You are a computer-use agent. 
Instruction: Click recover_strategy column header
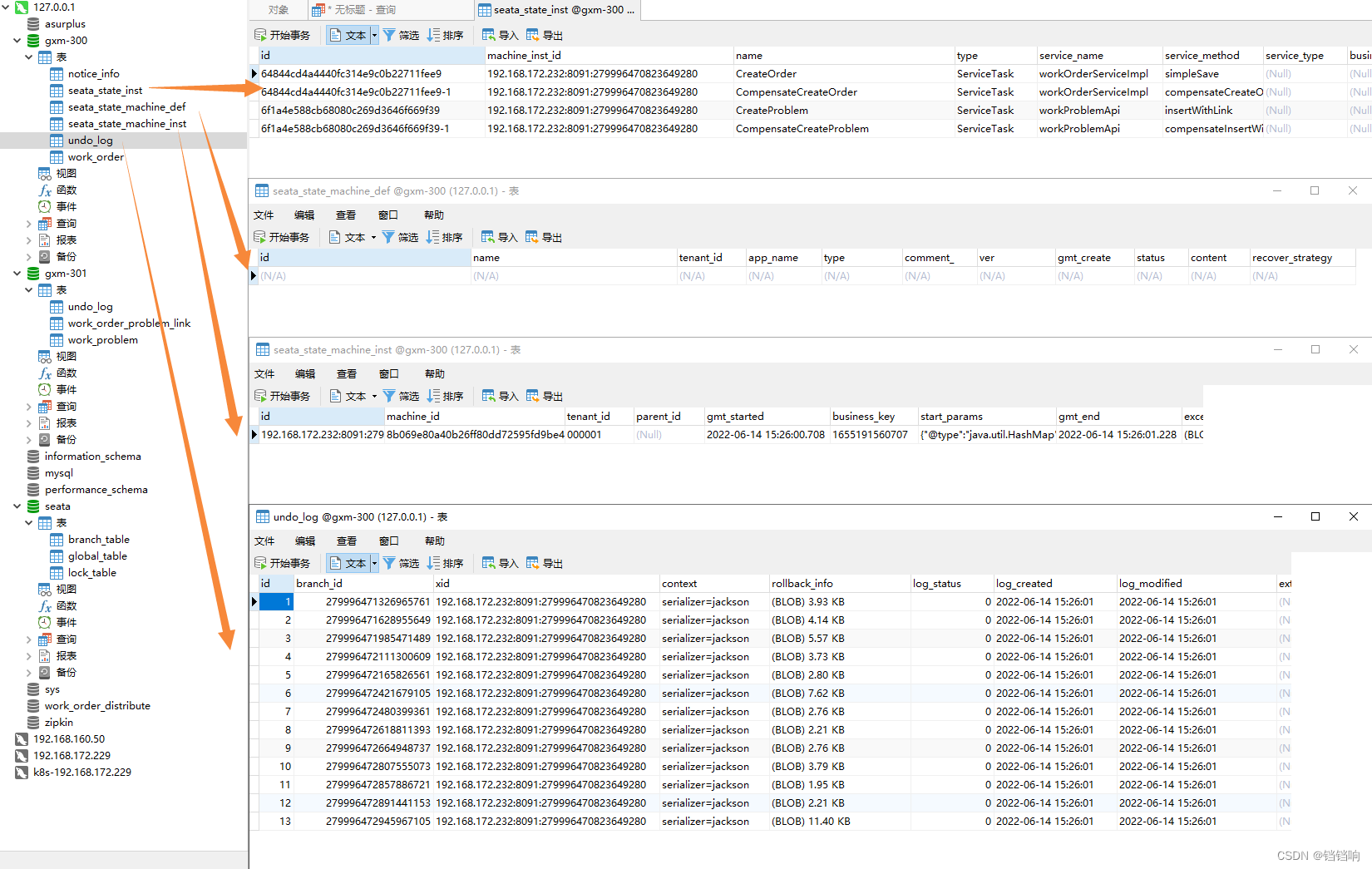point(1303,258)
